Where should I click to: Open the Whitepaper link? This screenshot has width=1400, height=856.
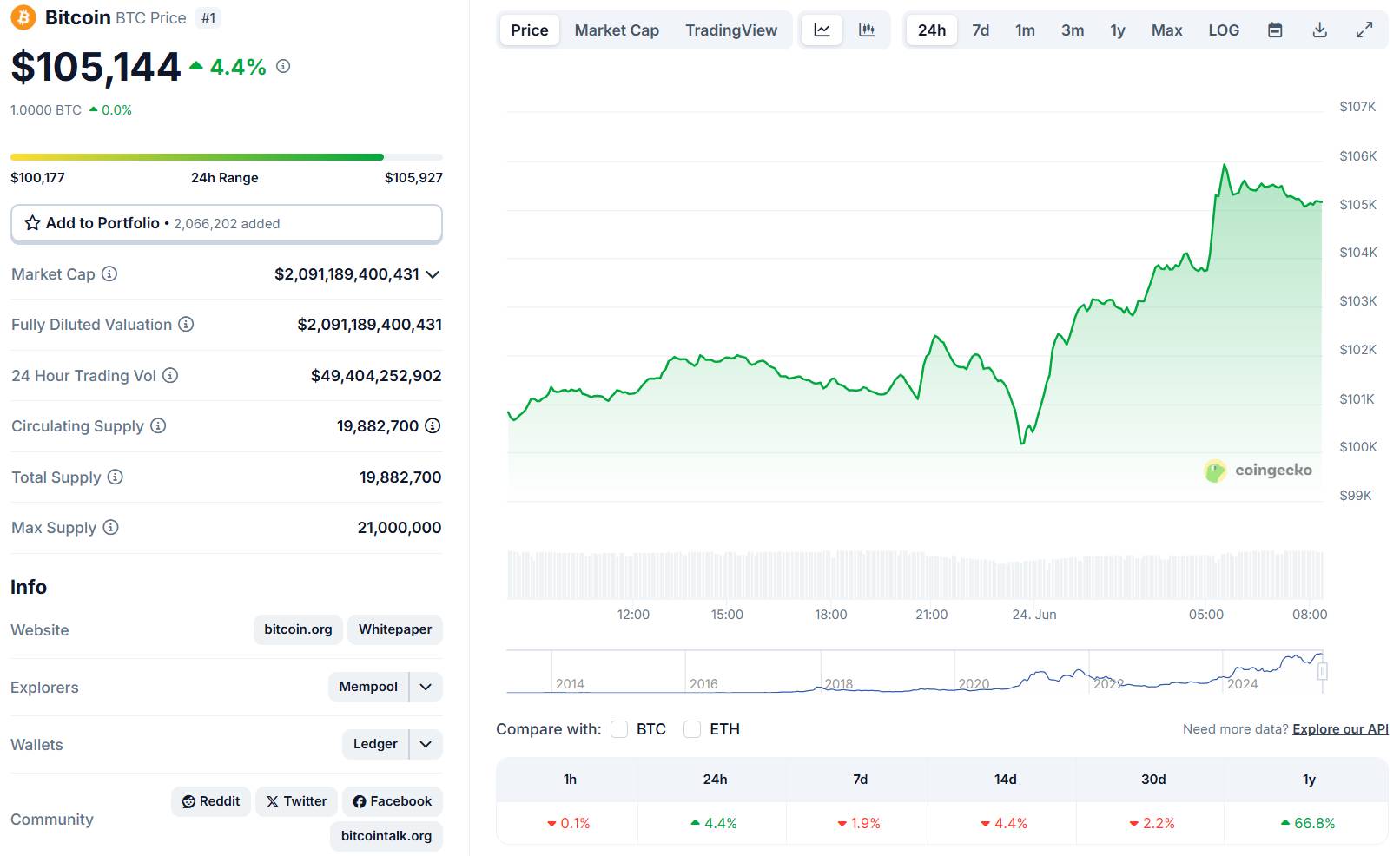395,629
